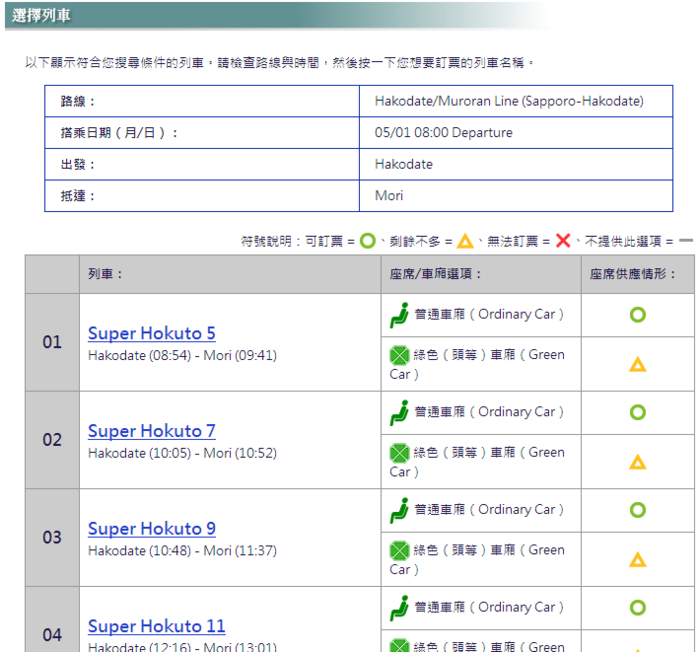Click the row number 03 cell
The height and width of the screenshot is (652, 700).
52,538
